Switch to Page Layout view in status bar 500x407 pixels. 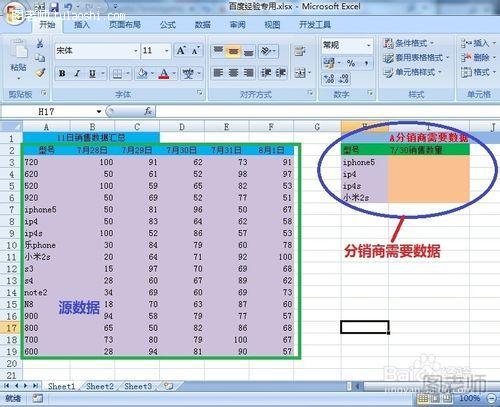point(435,398)
